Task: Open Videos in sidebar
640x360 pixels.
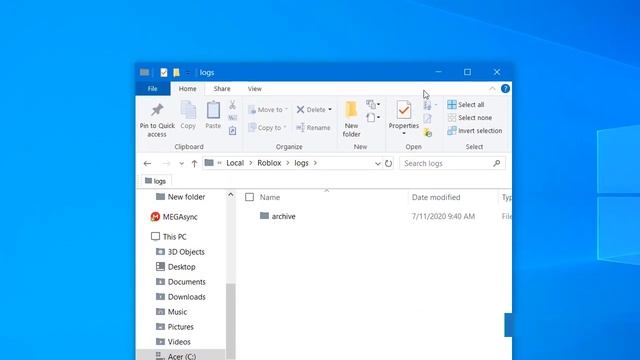Action: click(173, 342)
